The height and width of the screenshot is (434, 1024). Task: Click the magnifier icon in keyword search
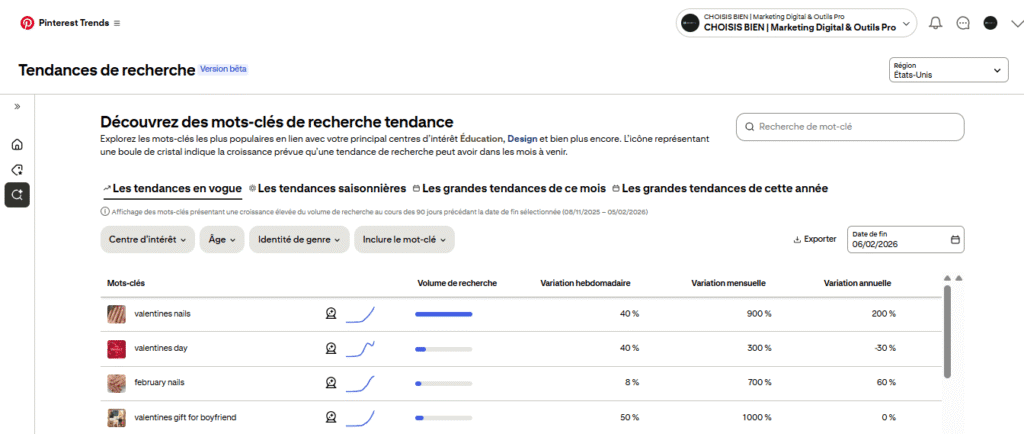pos(750,127)
